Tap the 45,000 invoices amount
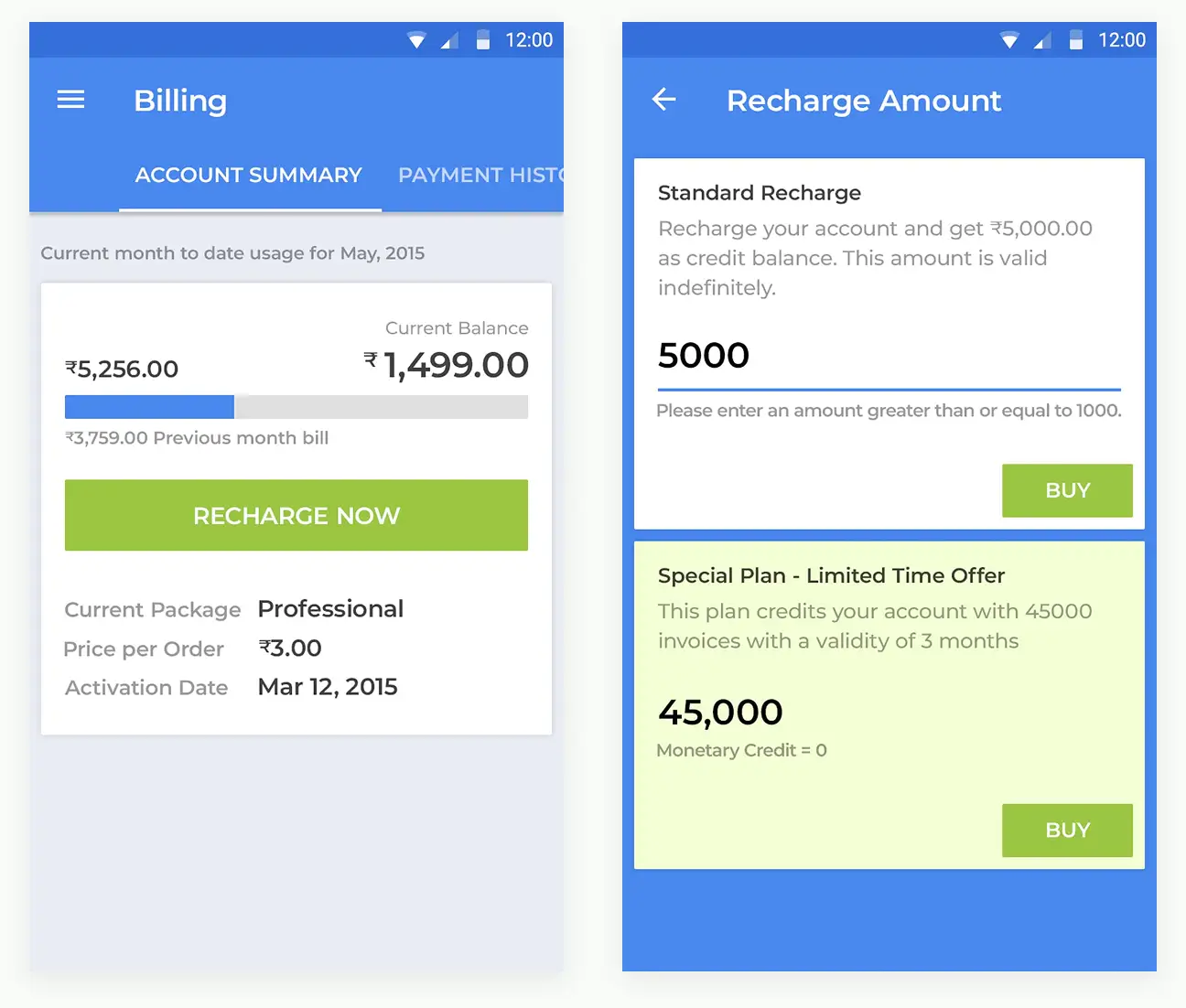The image size is (1186, 1008). click(720, 713)
